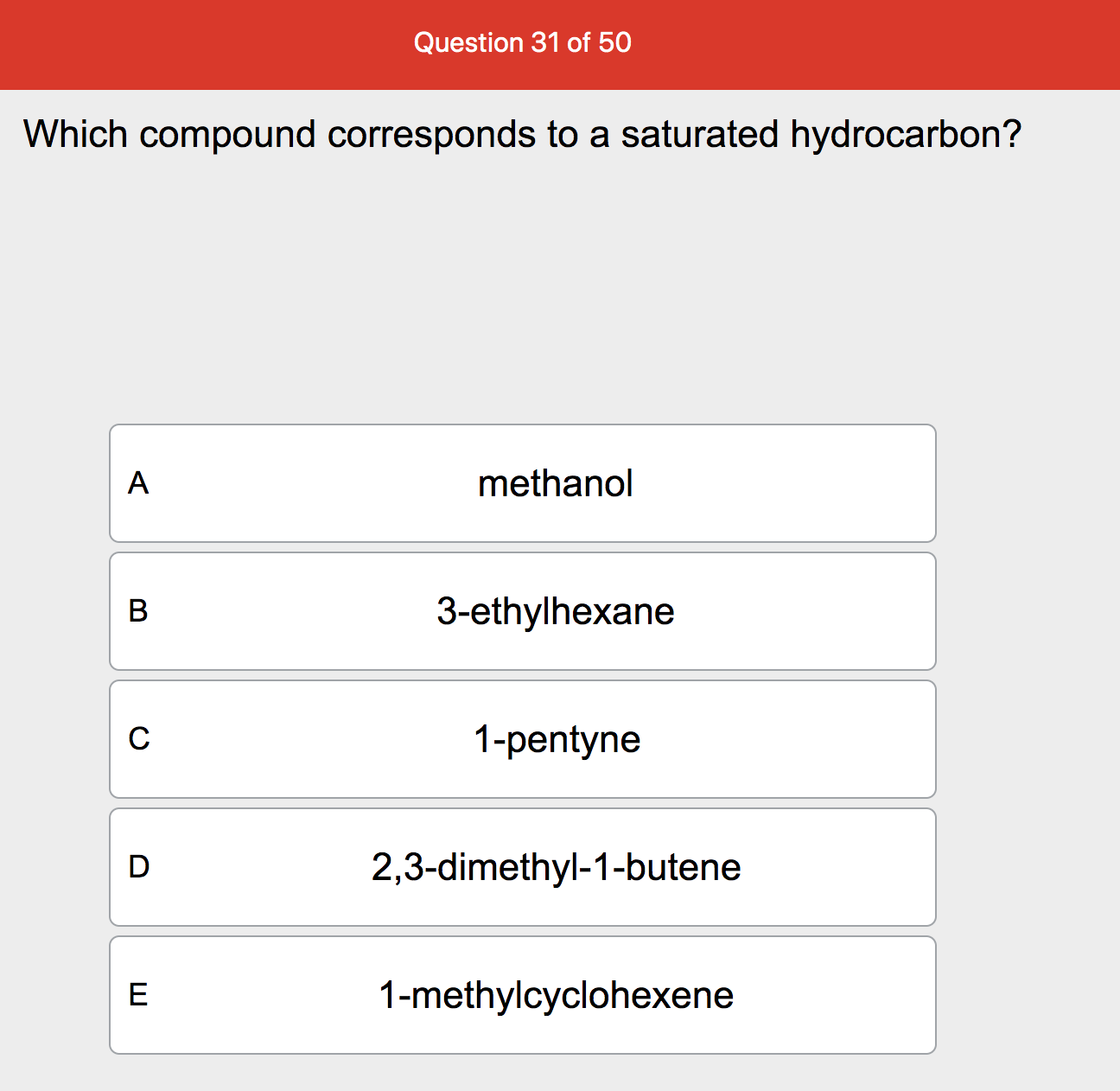
Task: Click the 1-methylcyclohexene answer text
Action: (x=556, y=995)
